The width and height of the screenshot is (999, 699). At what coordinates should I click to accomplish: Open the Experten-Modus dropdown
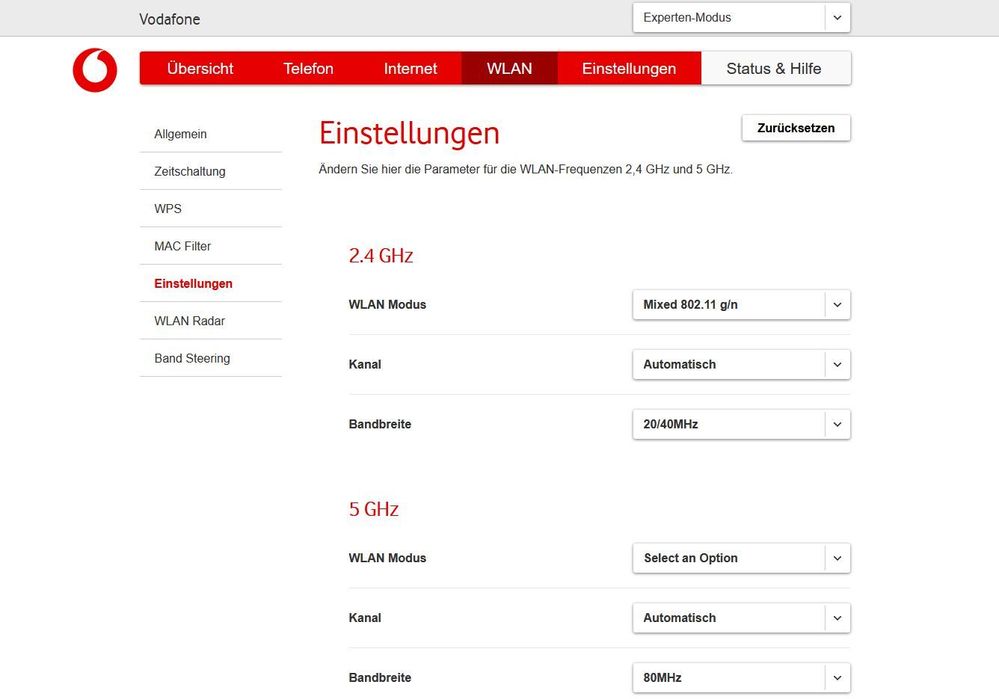point(740,17)
